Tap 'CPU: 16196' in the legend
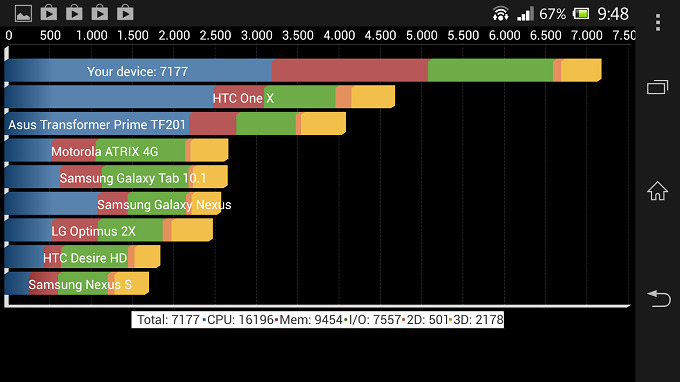This screenshot has height=382, width=680. point(240,320)
